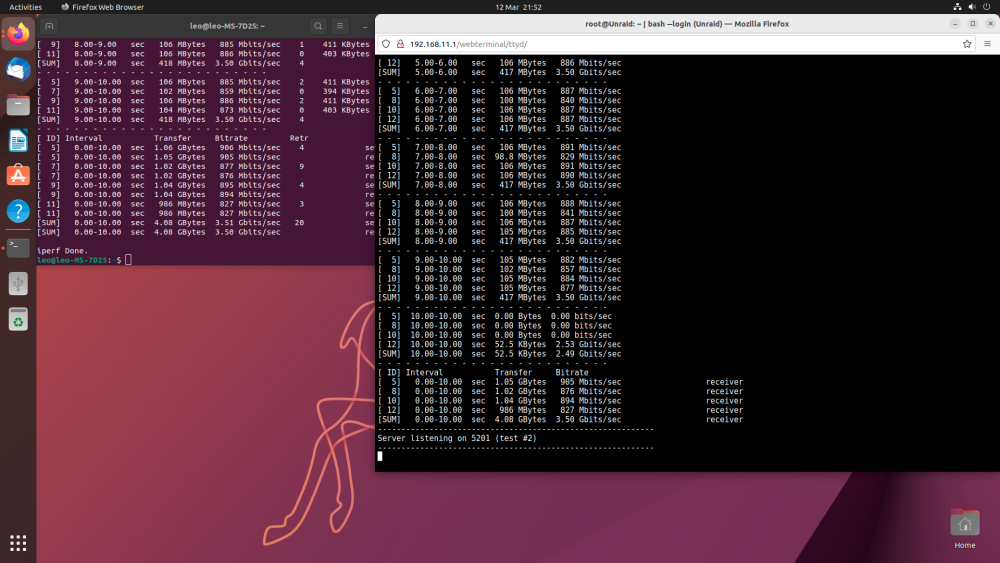Click '2.53 Gbits/sec' value in web terminal
Screen dimensions: 1000x563
[x=588, y=344]
